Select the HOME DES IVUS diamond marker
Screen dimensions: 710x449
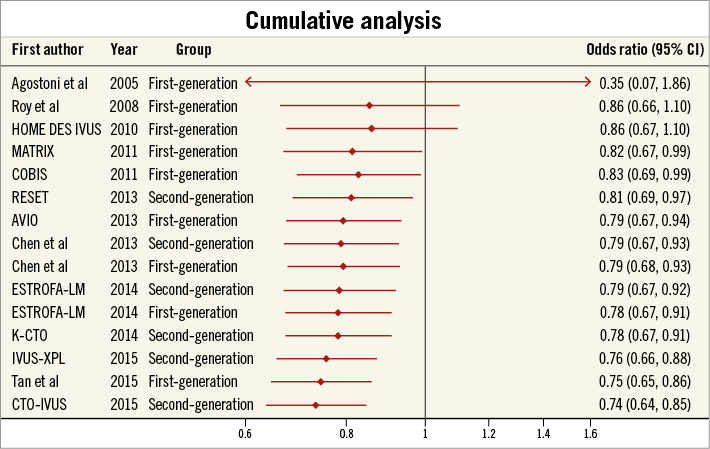[x=371, y=128]
